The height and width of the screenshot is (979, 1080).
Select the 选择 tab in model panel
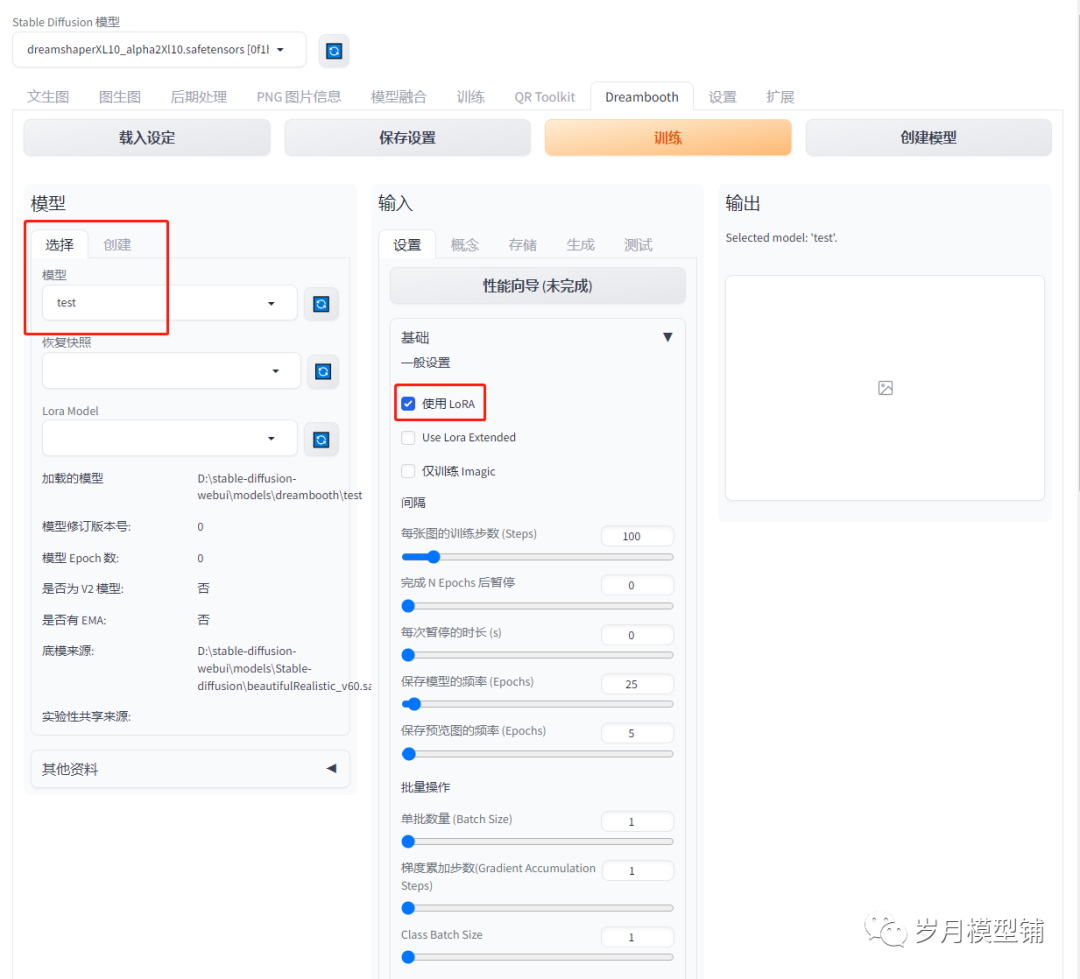(59, 245)
